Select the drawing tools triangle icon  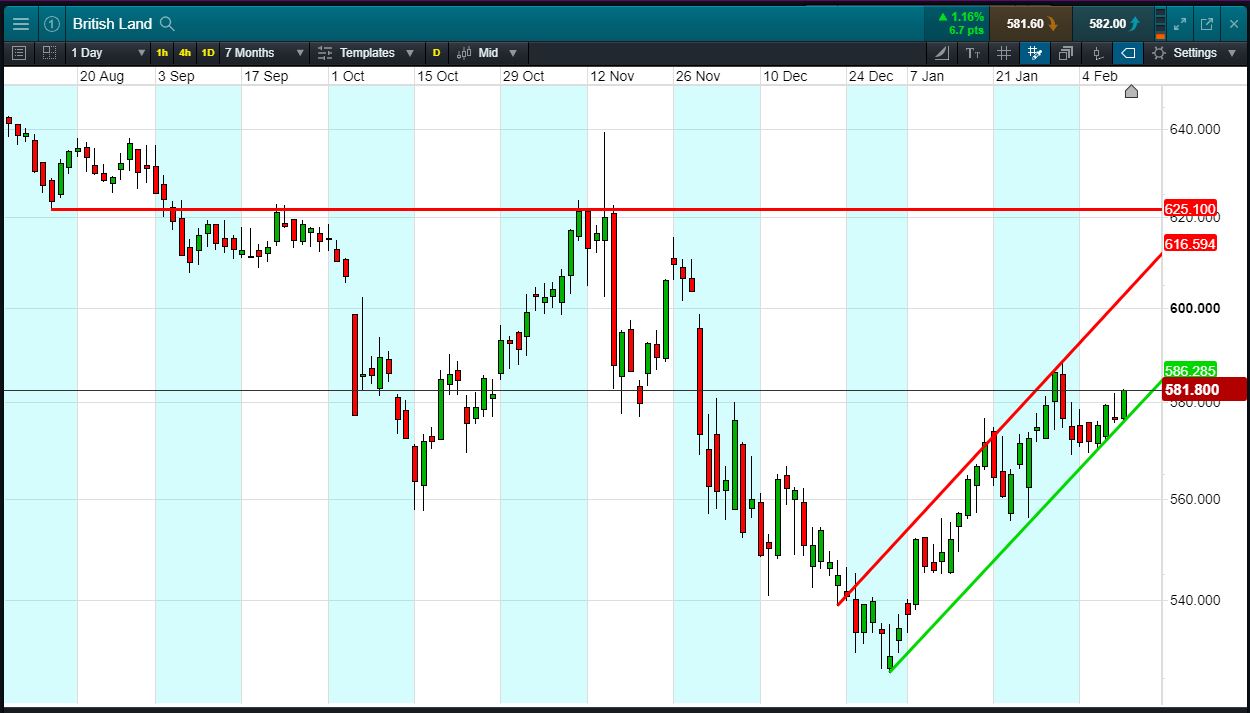pos(942,53)
